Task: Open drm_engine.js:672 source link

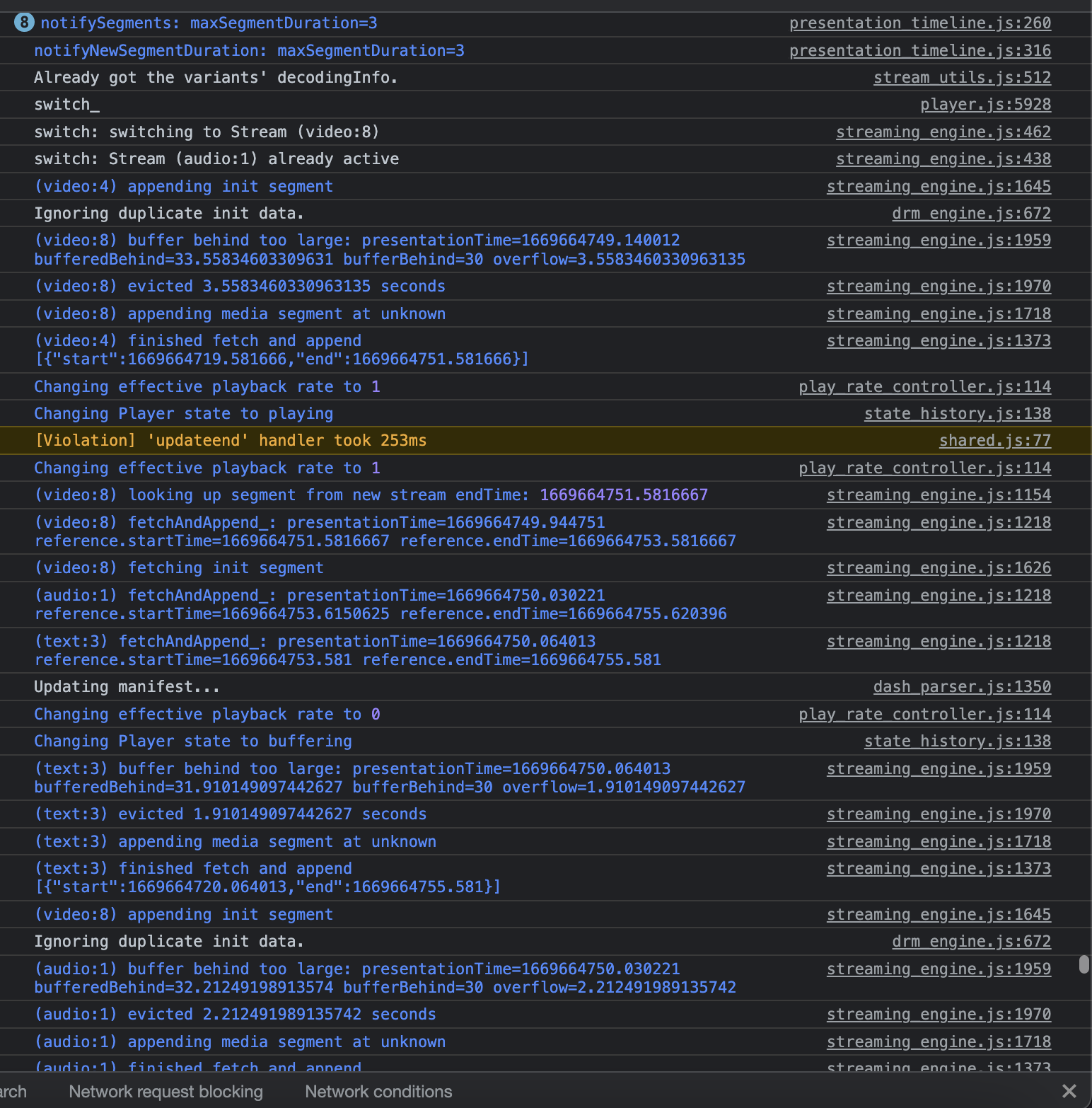Action: [x=971, y=213]
